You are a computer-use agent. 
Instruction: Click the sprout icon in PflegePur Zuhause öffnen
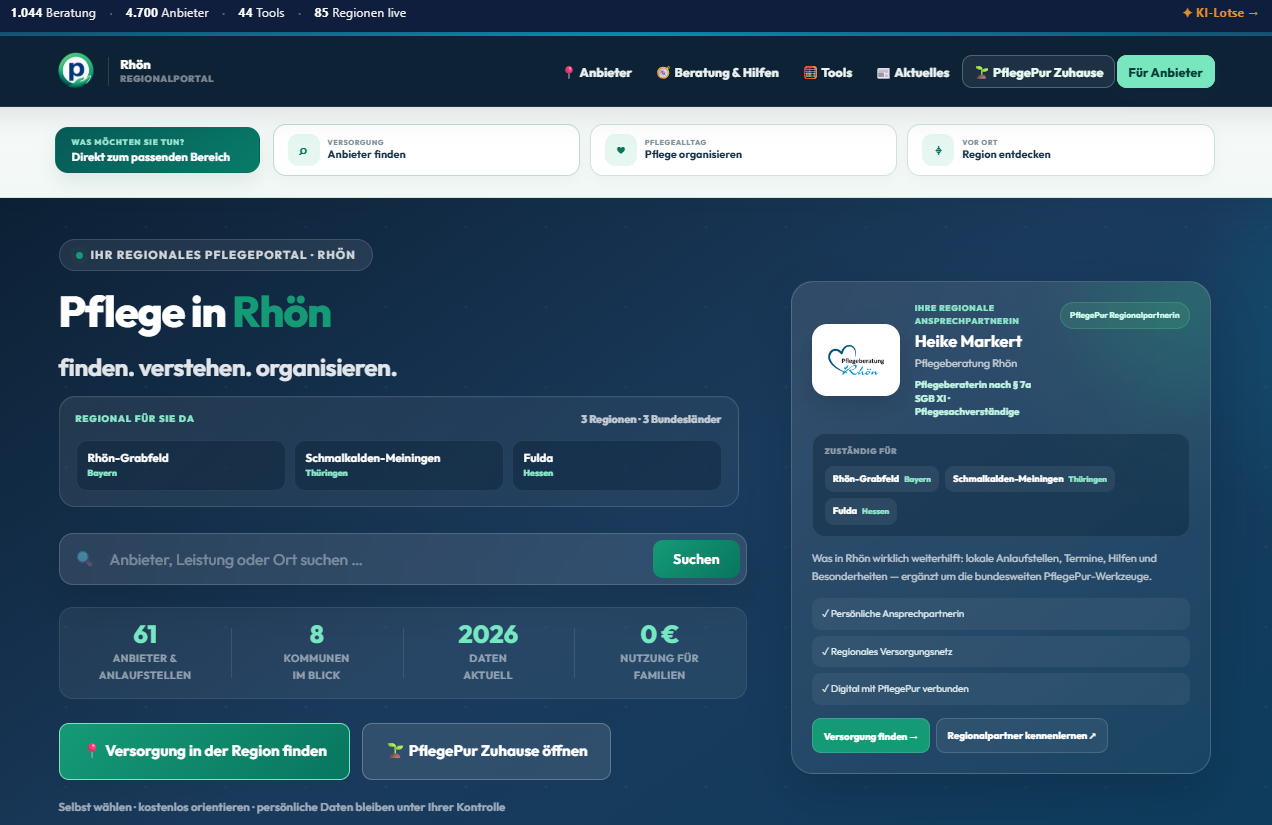pos(395,751)
